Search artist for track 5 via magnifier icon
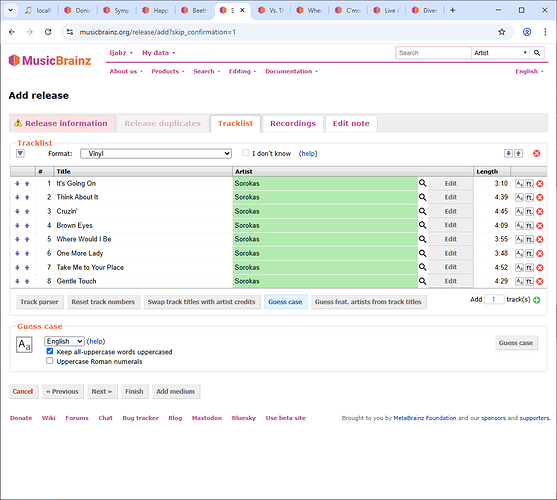Viewport: 557px width, 500px height. (x=422, y=239)
